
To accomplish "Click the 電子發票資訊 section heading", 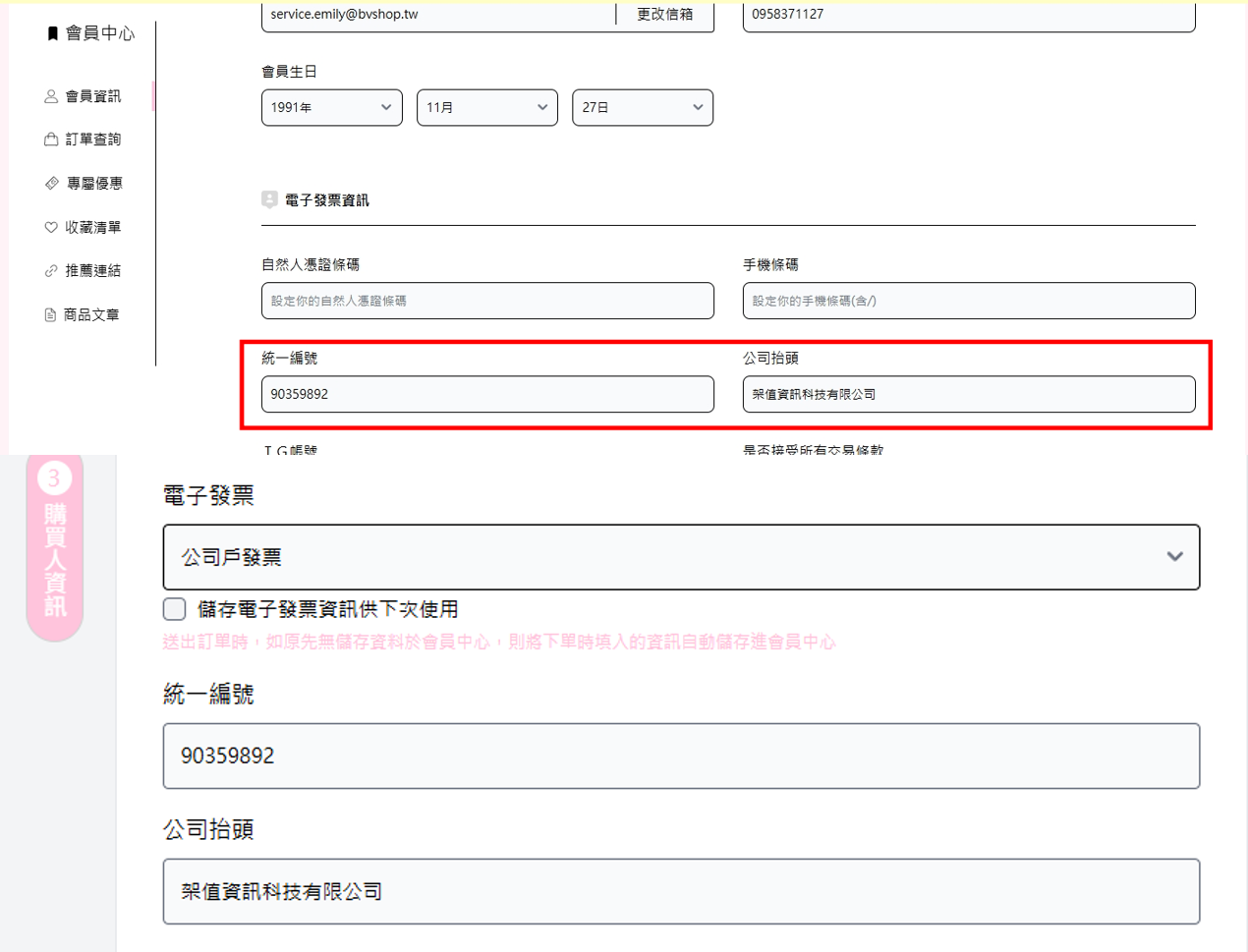I will click(327, 200).
